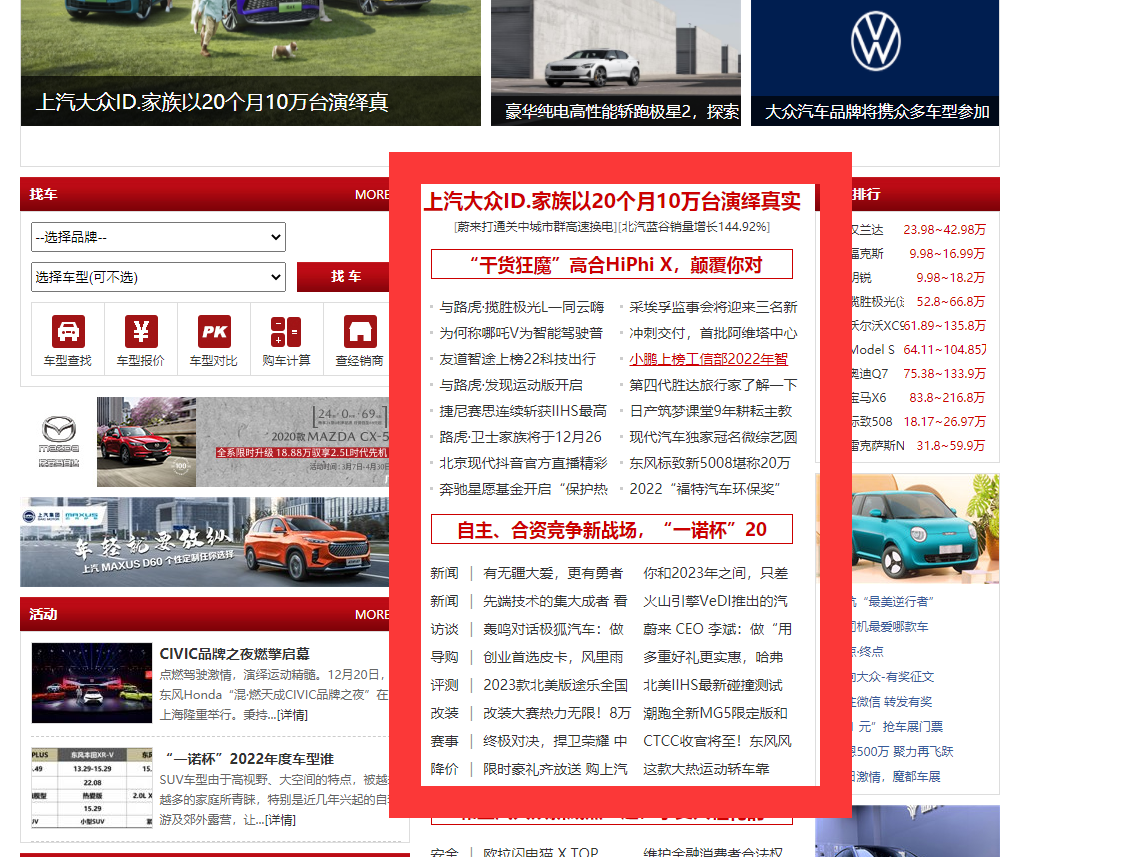Click the 赛事 category label
The image size is (1138, 857).
pyautogui.click(x=444, y=741)
